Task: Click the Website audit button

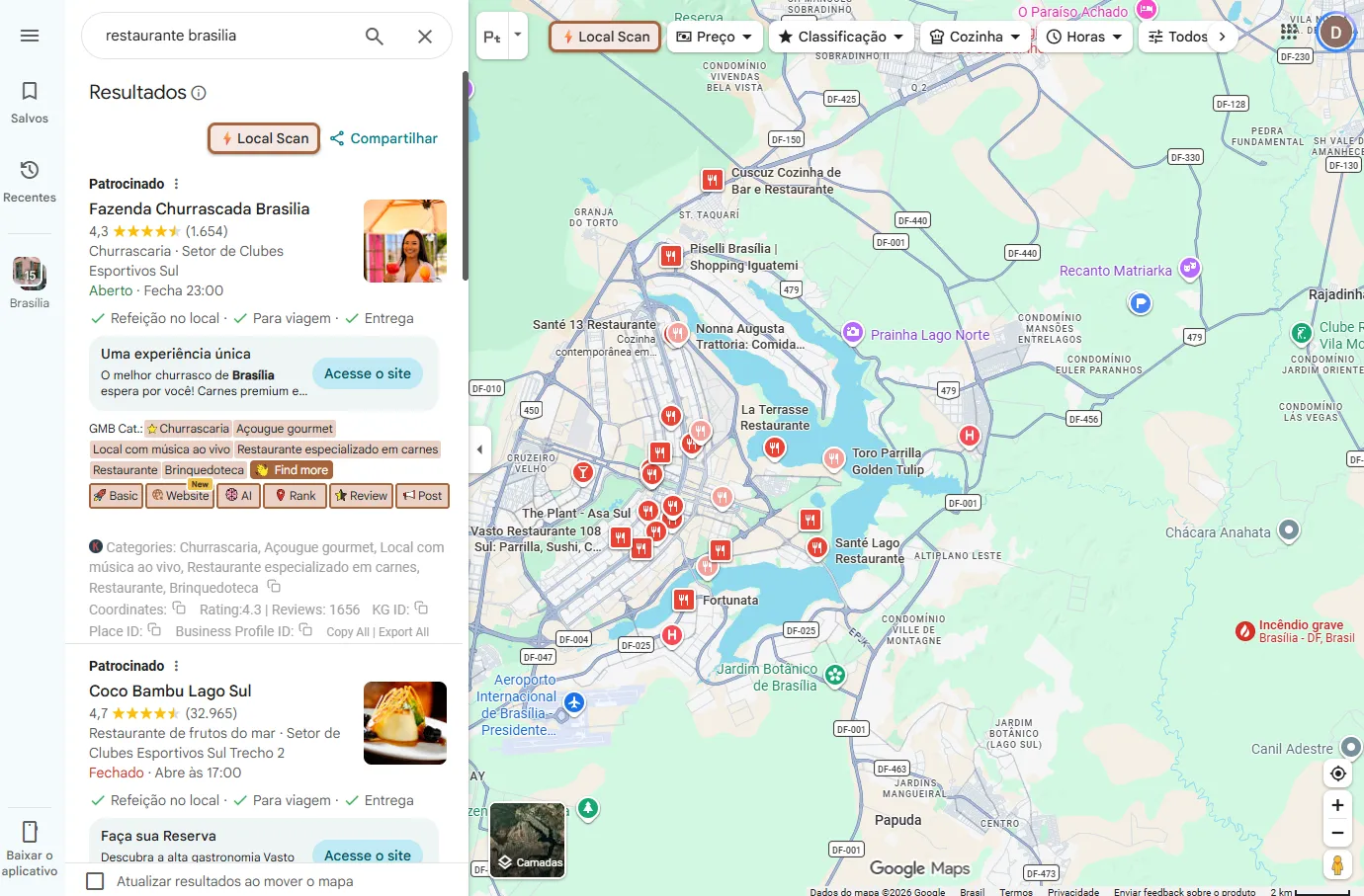Action: click(x=180, y=496)
